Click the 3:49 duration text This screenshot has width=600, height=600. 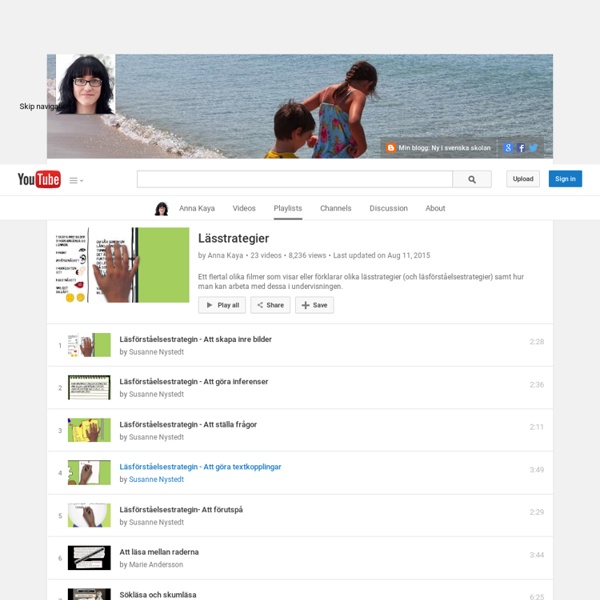click(536, 470)
